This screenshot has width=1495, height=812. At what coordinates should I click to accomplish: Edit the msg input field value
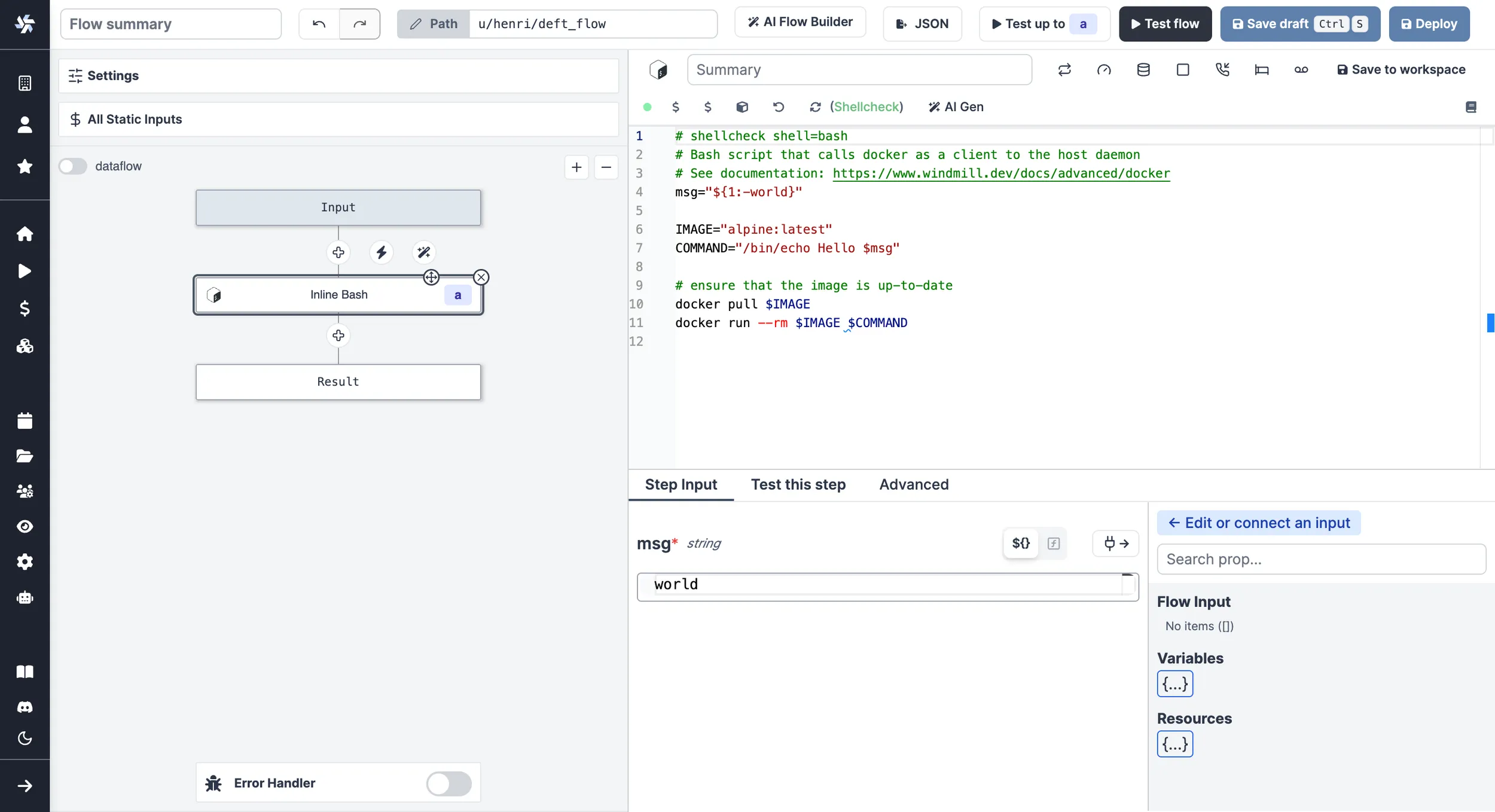pos(886,585)
